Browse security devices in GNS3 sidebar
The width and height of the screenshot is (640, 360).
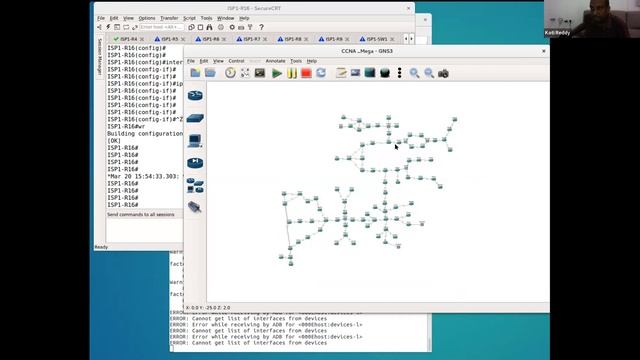pyautogui.click(x=195, y=163)
